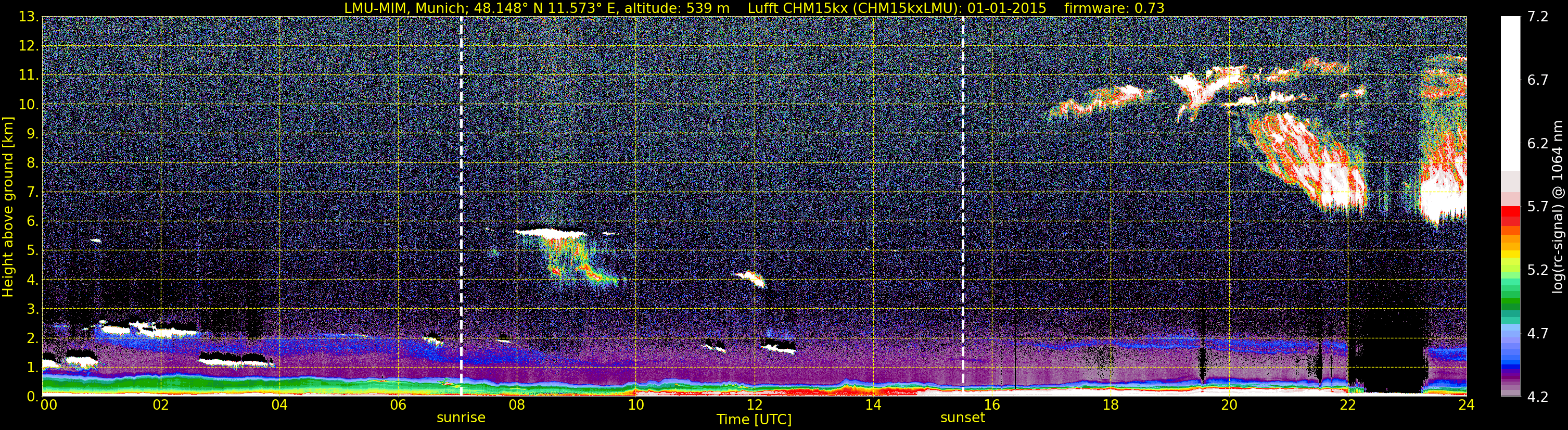Screen dimensions: 1568x430
Task: Click the 'Height above ground [km]' axis title
Action: tap(8, 207)
